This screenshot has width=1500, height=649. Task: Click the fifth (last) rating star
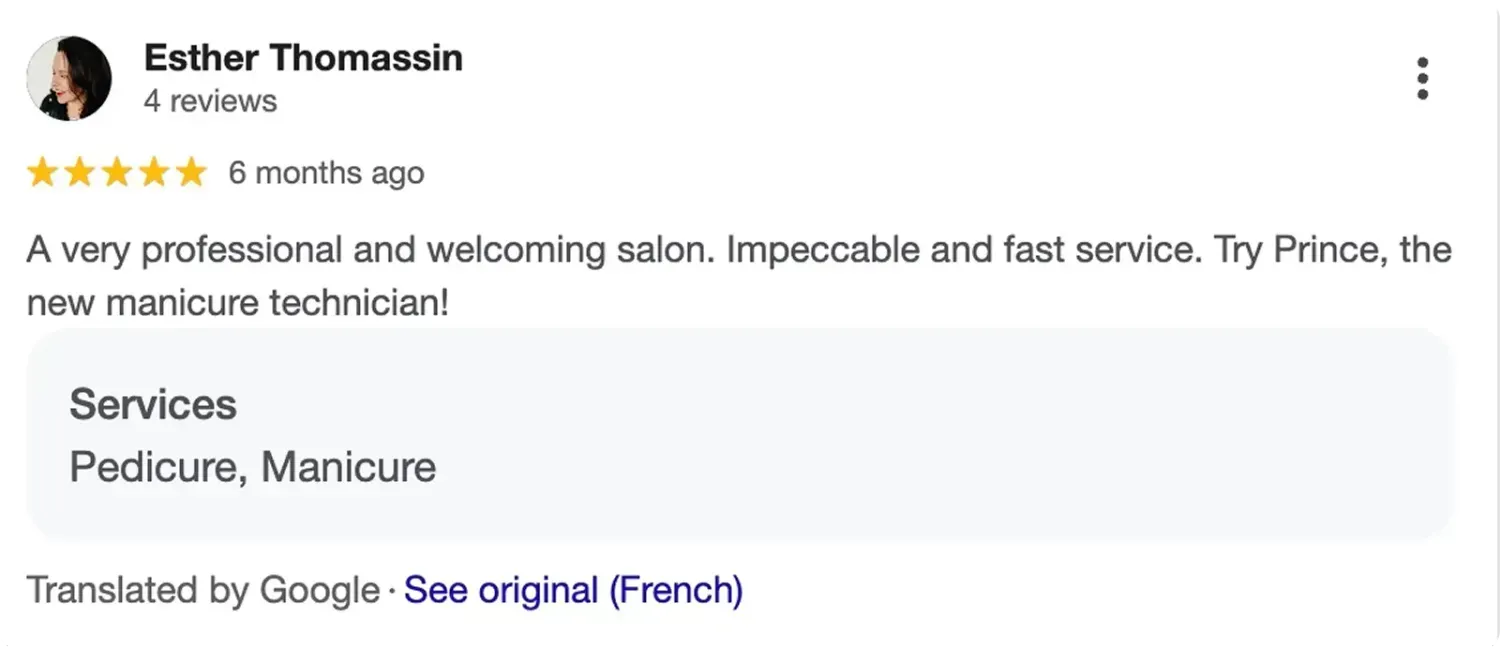[x=190, y=173]
